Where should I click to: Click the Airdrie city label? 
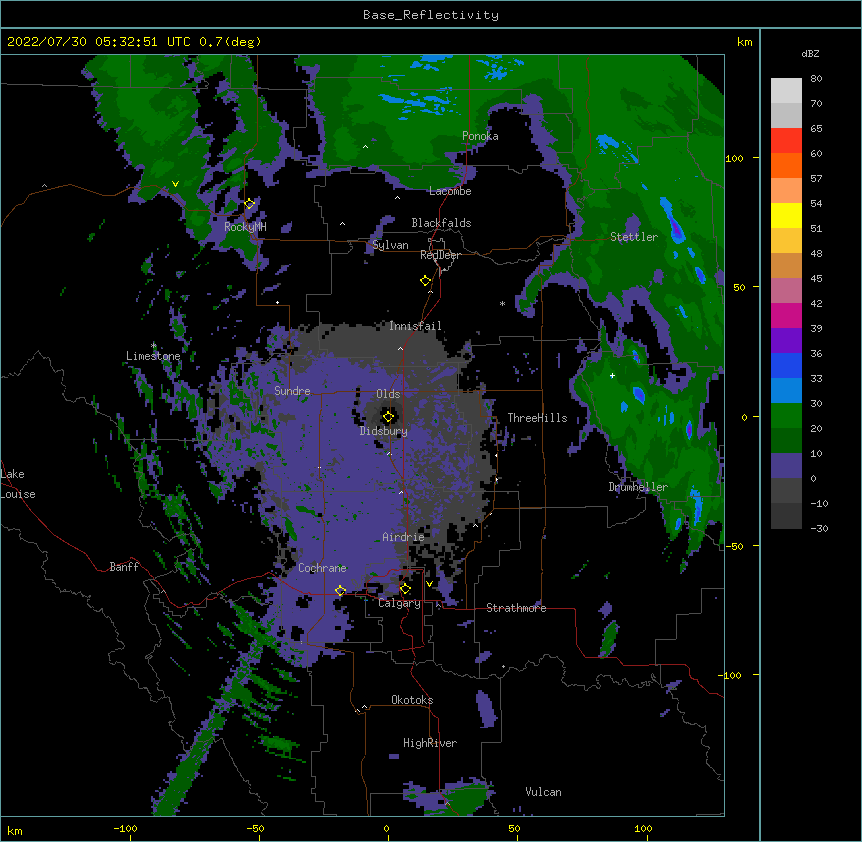coord(403,537)
